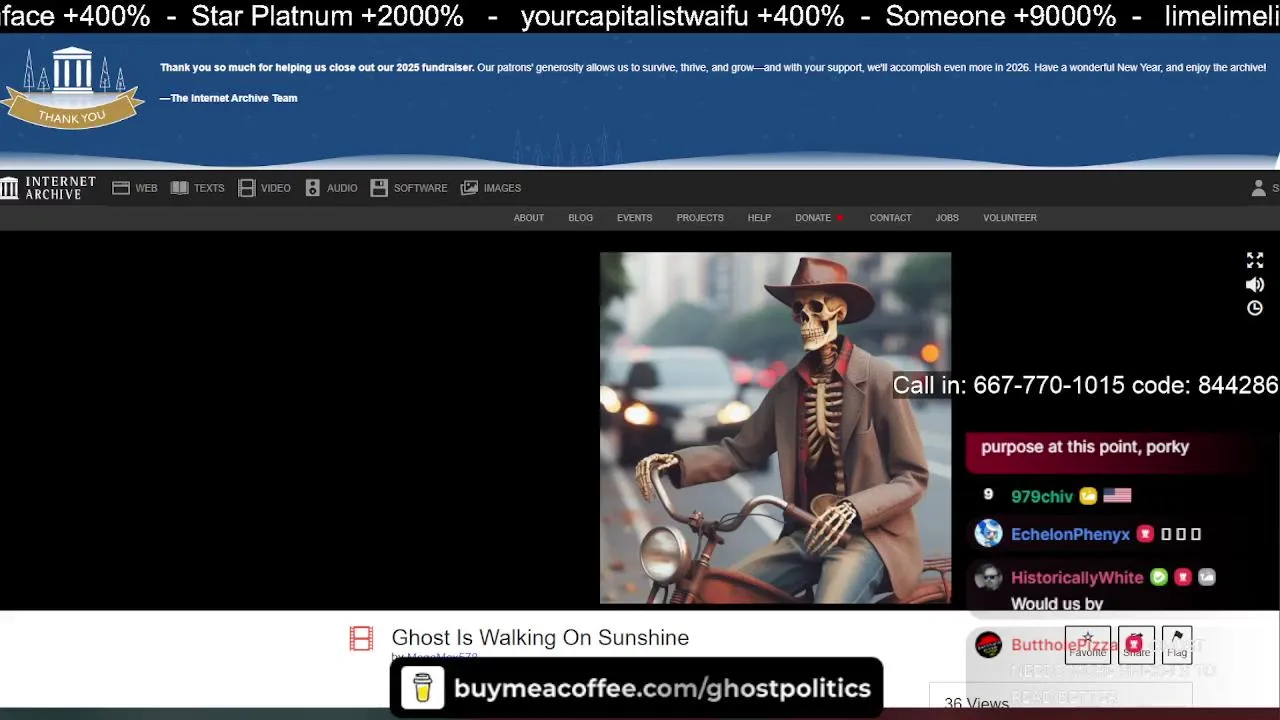Open the Volunteer link
This screenshot has width=1280, height=720.
tap(1010, 218)
